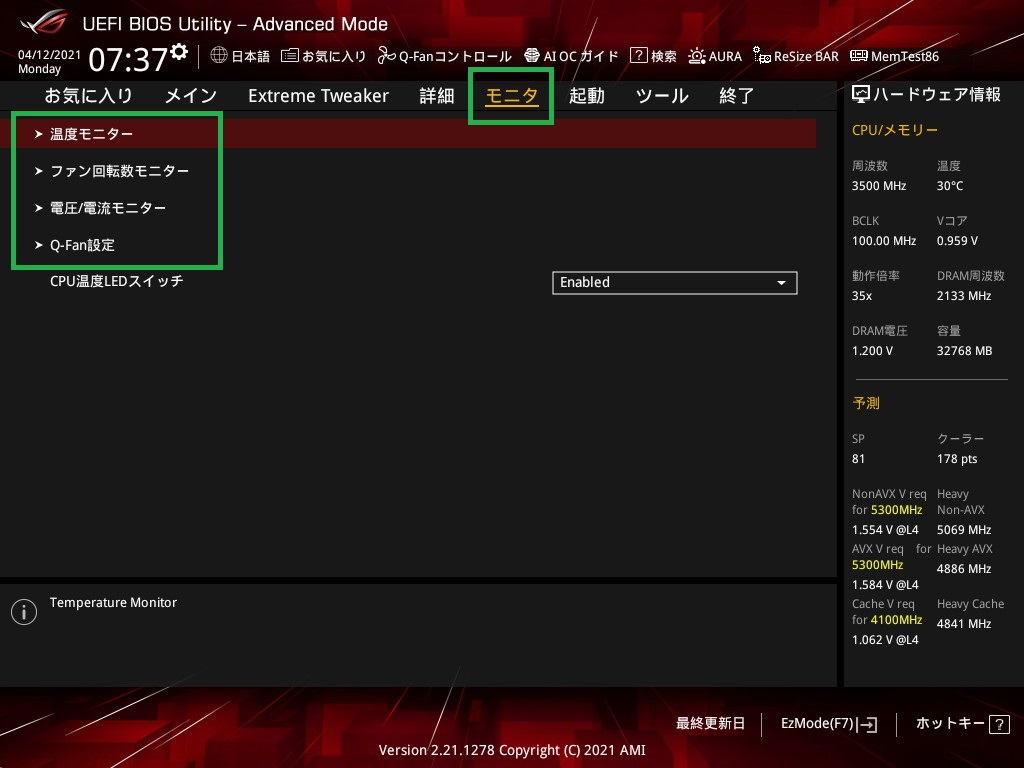Open the ツール tab
This screenshot has width=1024, height=768.
[662, 96]
